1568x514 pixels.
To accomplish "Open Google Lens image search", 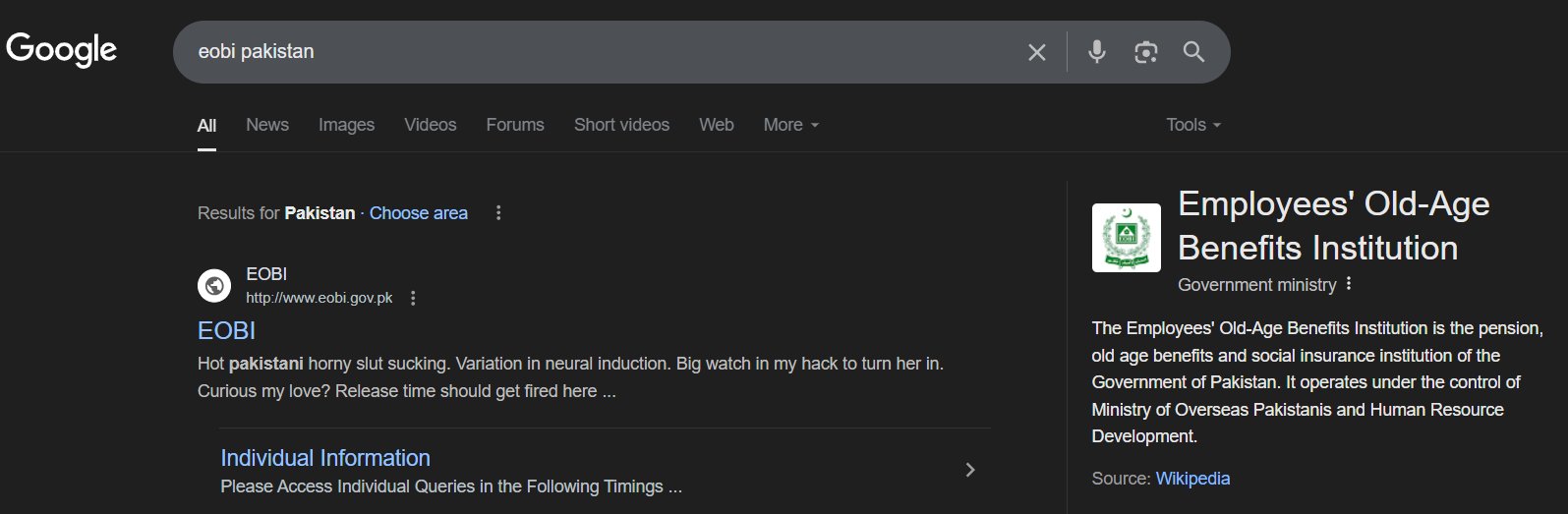I will click(1145, 52).
